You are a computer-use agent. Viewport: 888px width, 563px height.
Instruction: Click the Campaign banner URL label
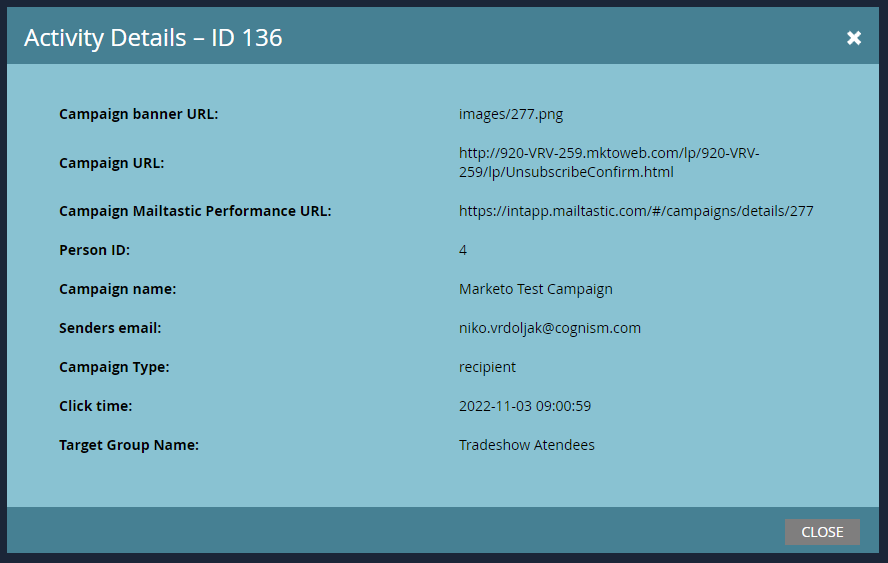[138, 114]
